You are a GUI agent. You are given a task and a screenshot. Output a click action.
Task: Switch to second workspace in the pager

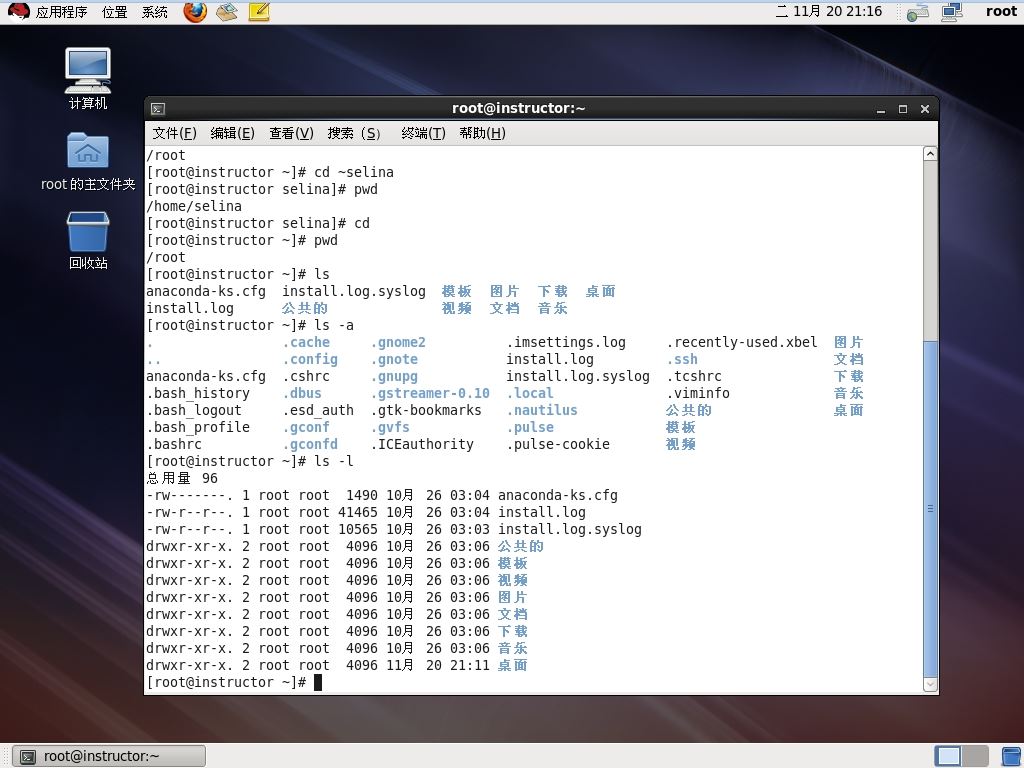tap(975, 756)
